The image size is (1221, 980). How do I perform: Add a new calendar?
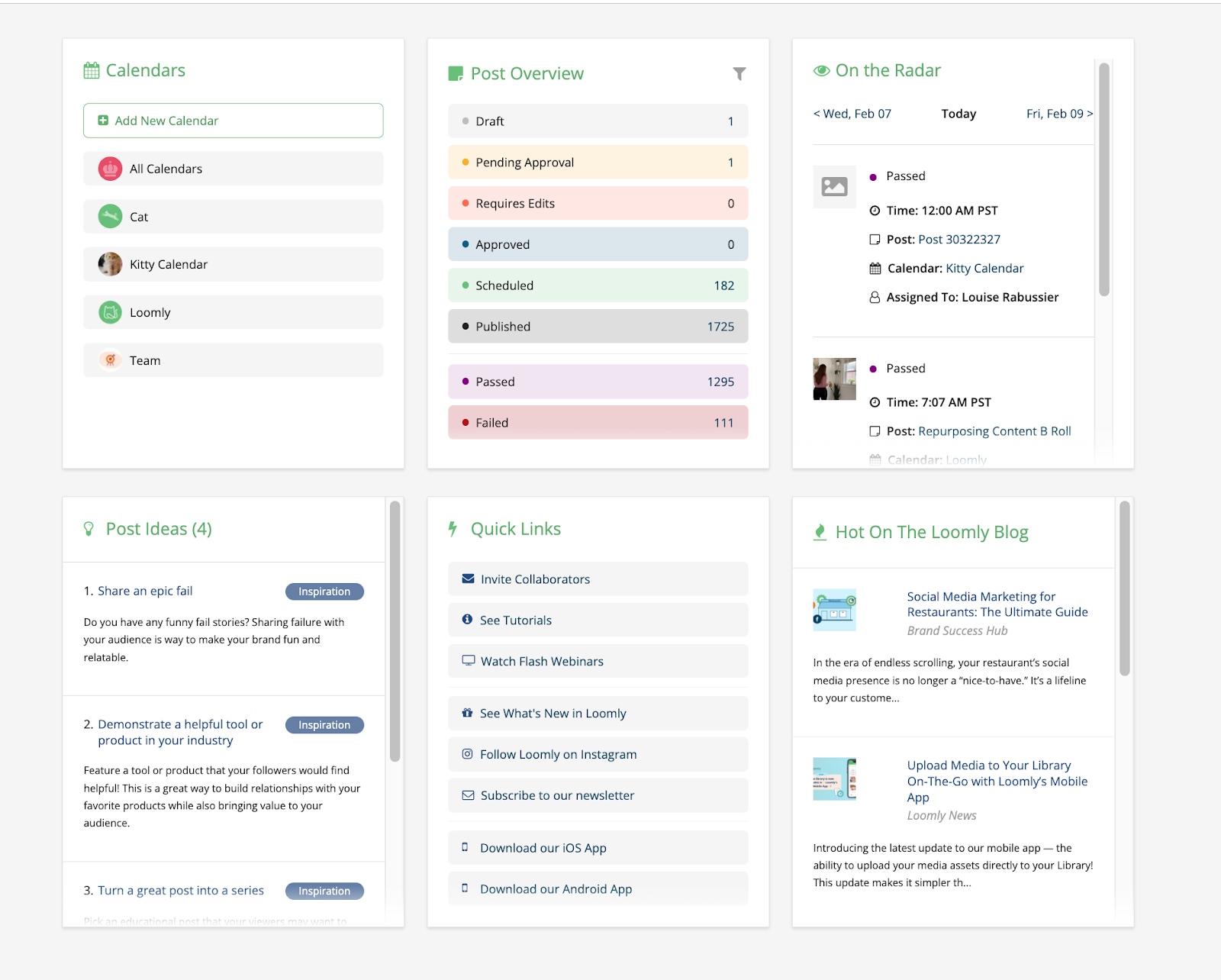[234, 121]
